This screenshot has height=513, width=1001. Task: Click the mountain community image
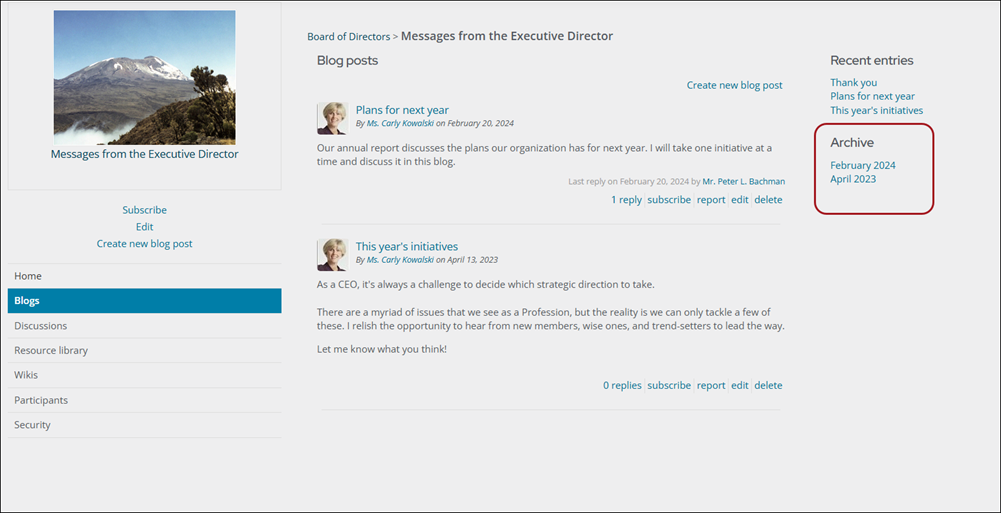pos(144,77)
